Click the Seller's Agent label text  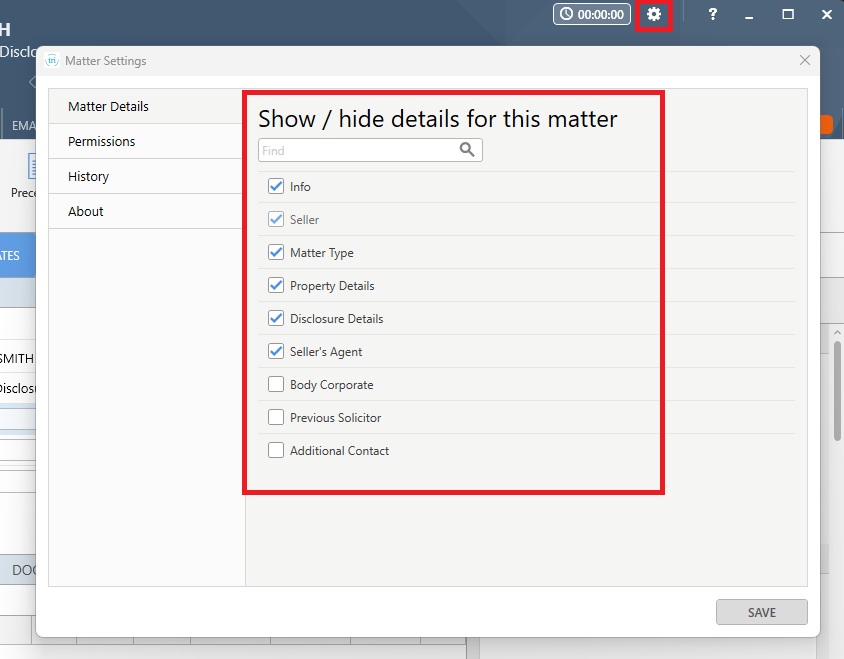coord(326,352)
